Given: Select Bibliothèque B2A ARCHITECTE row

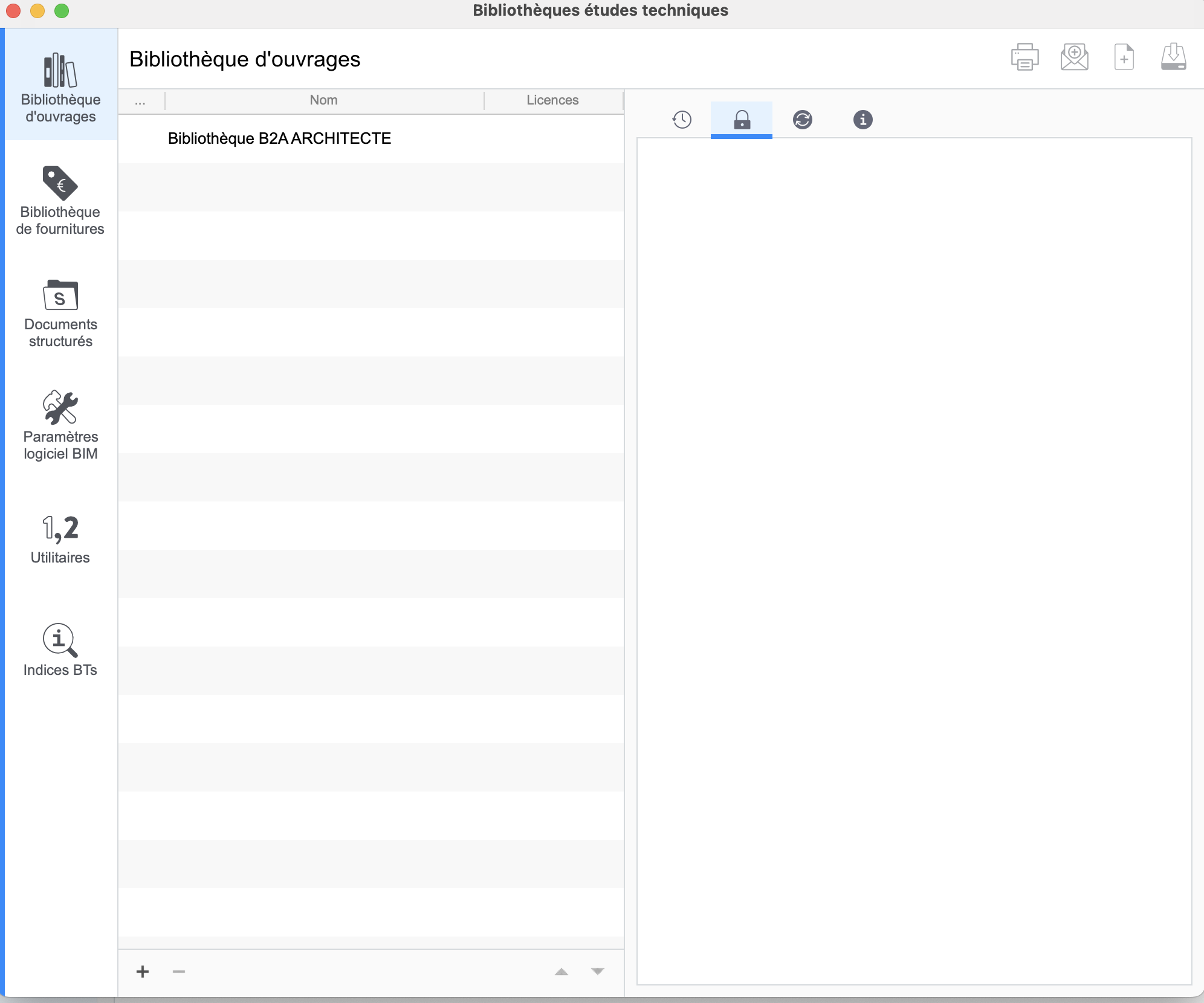Looking at the screenshot, I should 279,138.
